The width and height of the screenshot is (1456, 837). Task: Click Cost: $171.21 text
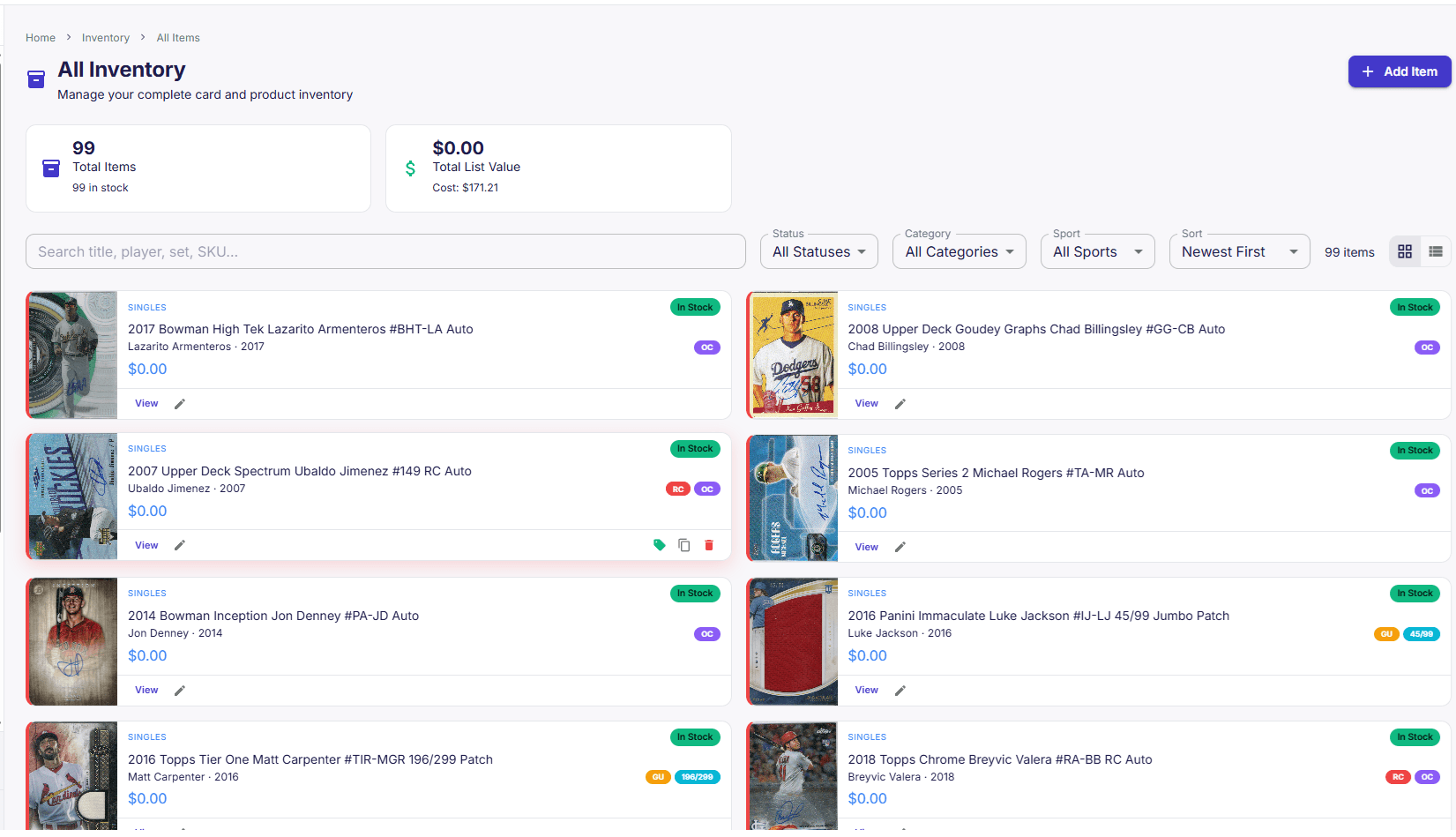pyautogui.click(x=466, y=188)
